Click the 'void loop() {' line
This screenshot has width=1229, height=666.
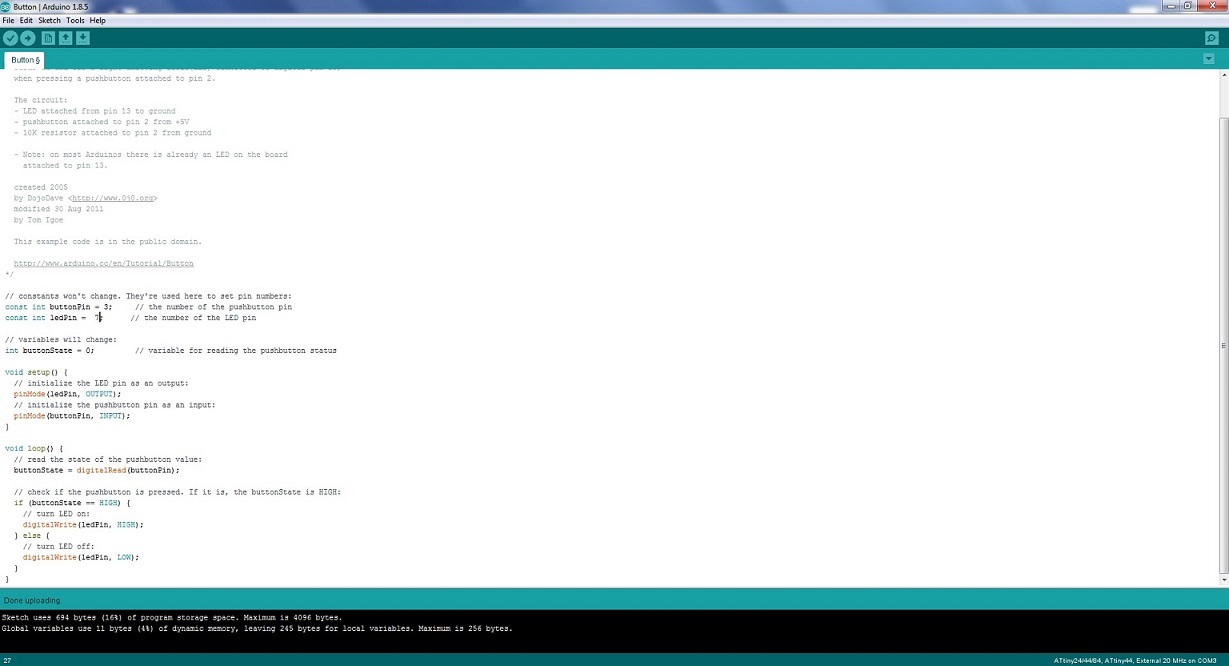pyautogui.click(x=34, y=449)
